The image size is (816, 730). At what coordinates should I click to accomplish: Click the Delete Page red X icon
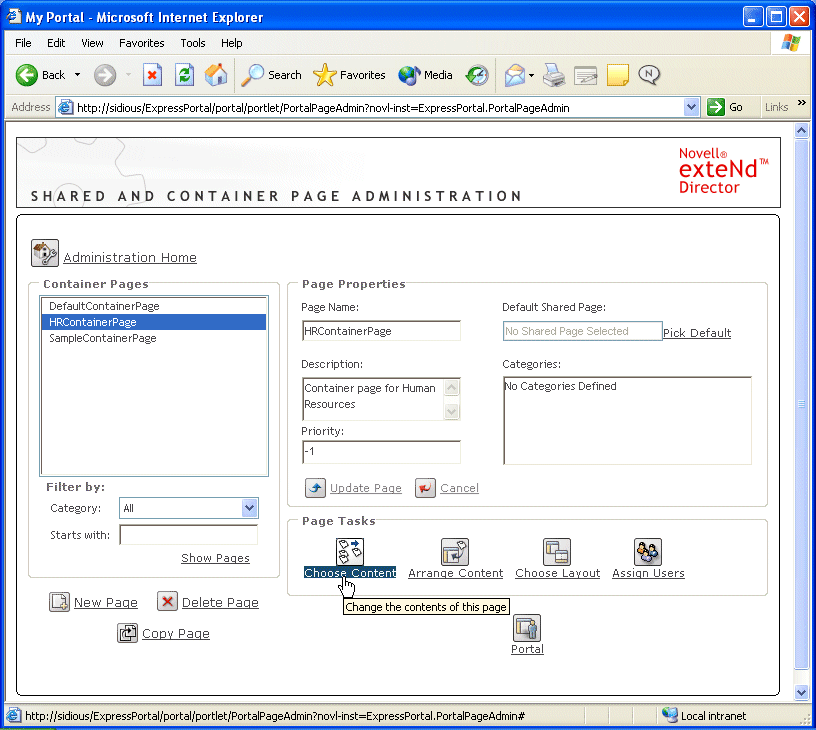point(168,601)
